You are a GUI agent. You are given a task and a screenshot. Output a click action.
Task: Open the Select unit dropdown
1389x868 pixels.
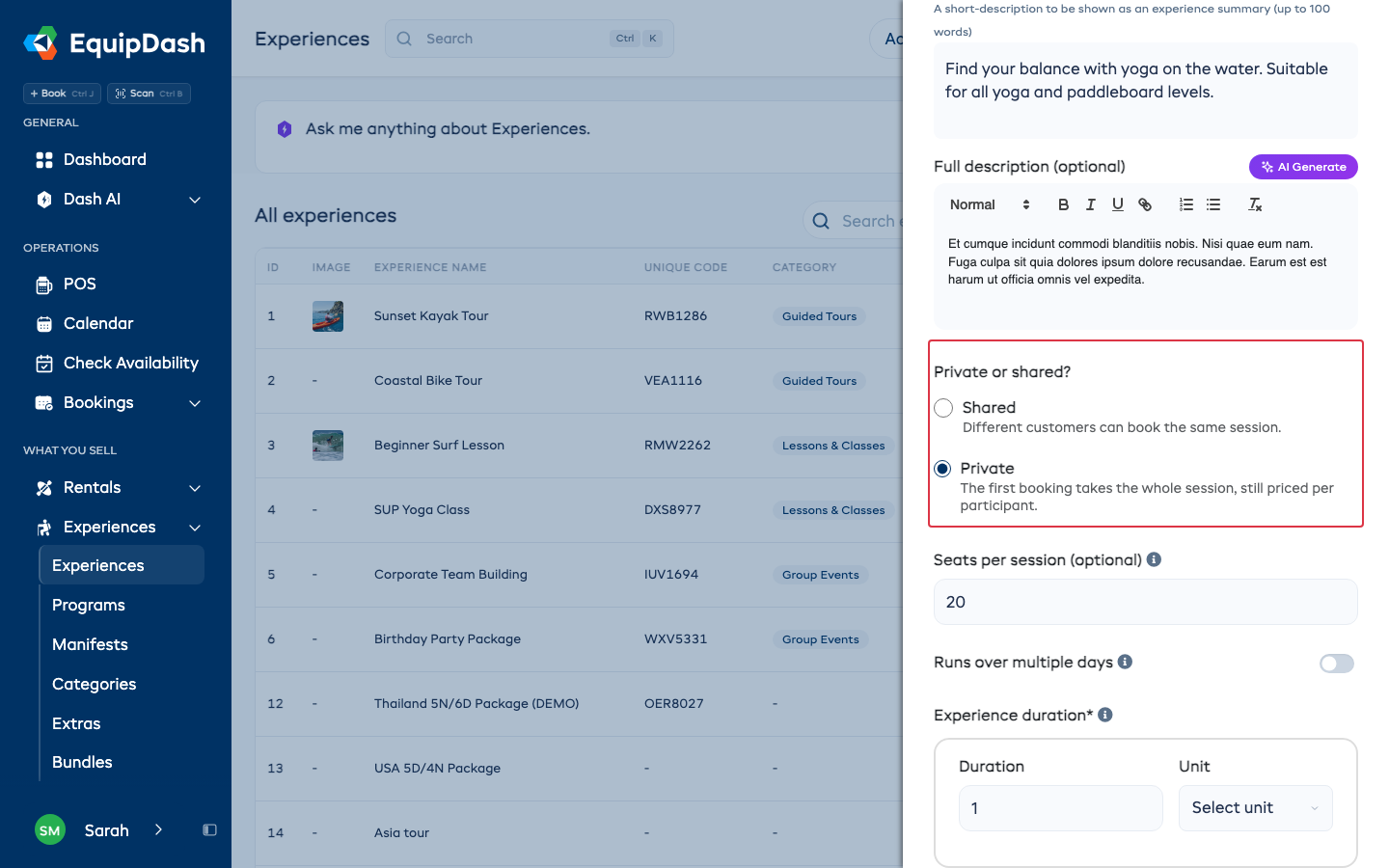point(1256,808)
